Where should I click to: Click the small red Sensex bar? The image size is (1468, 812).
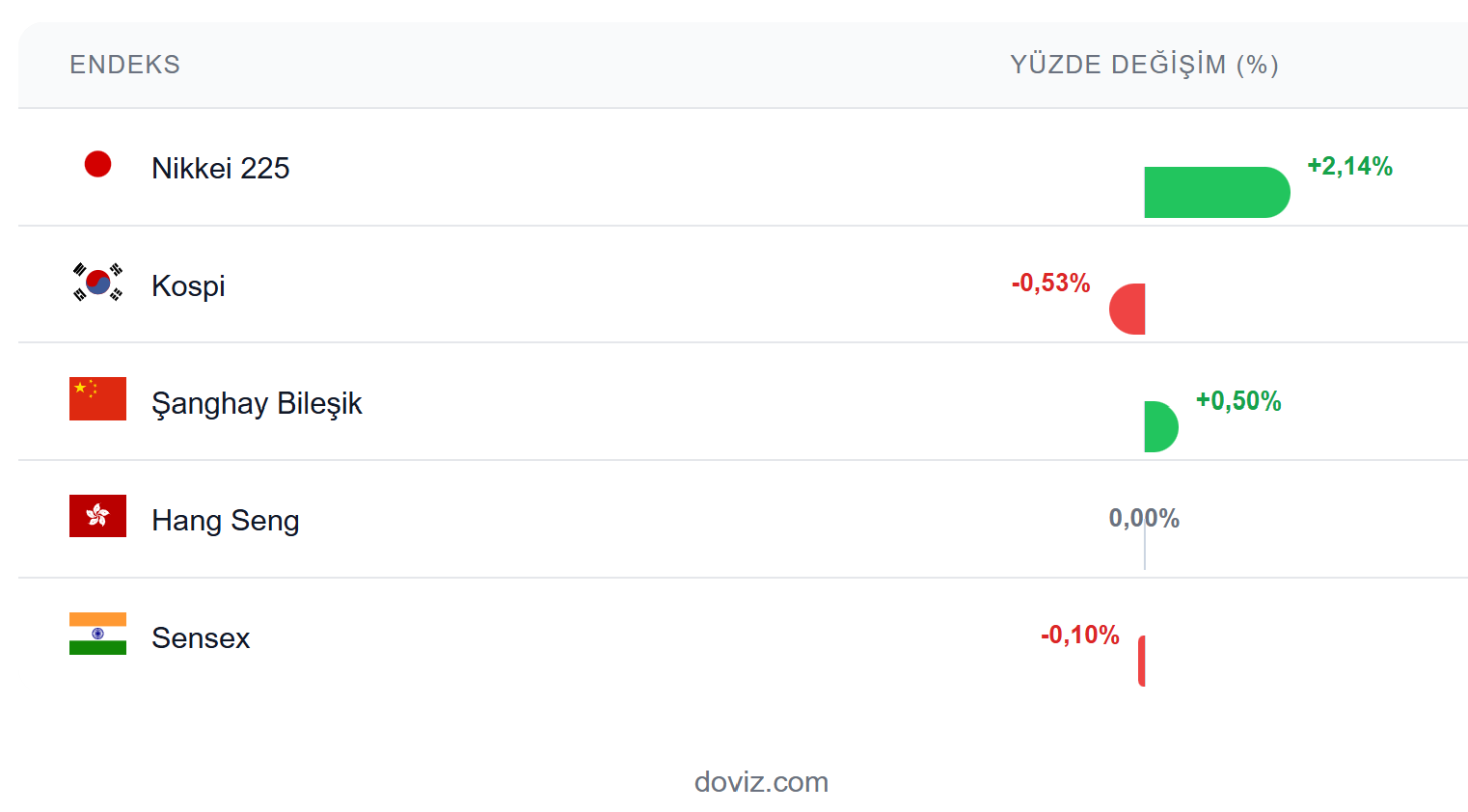1142,662
